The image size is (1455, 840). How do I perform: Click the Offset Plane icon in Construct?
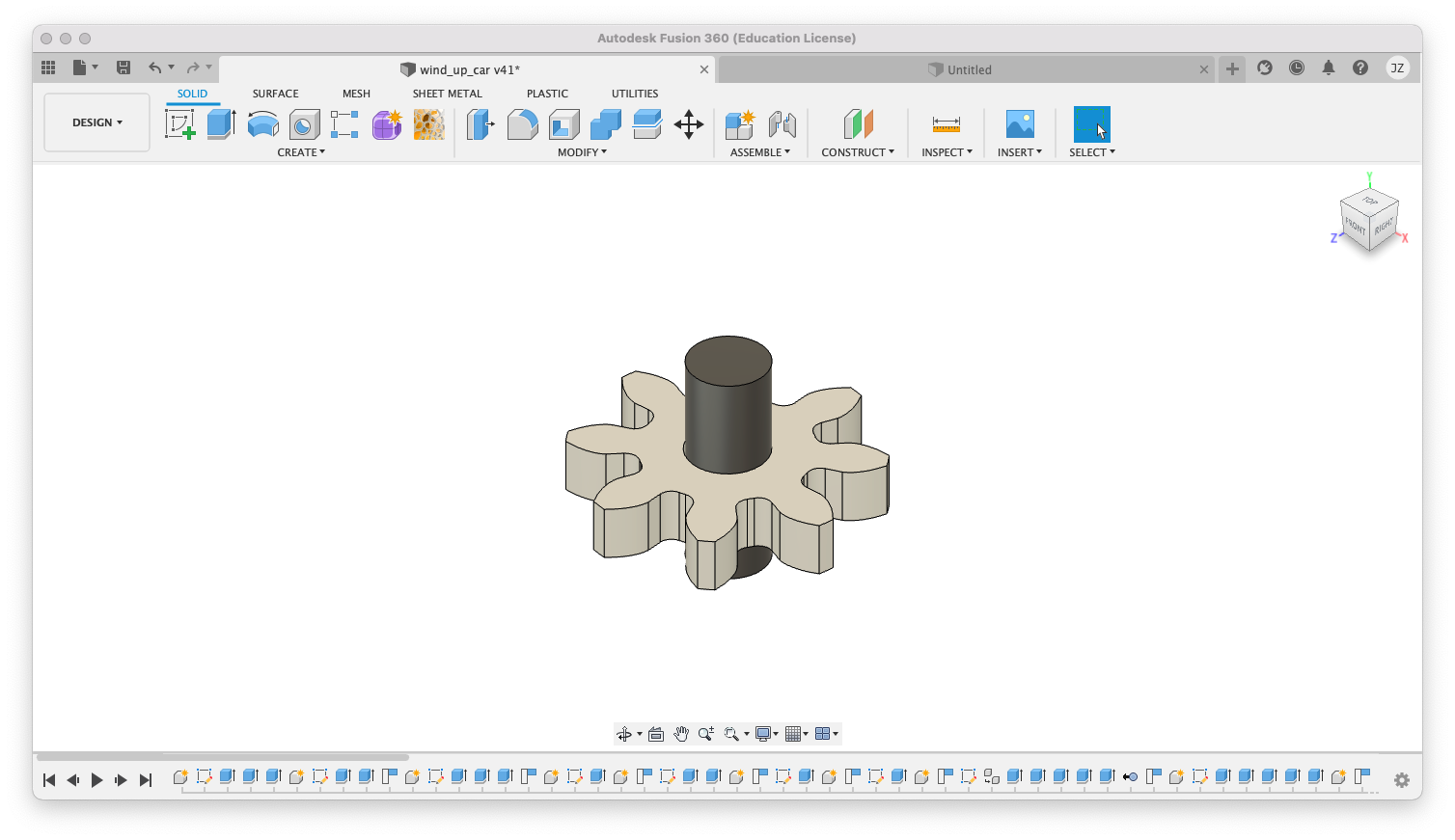click(858, 124)
